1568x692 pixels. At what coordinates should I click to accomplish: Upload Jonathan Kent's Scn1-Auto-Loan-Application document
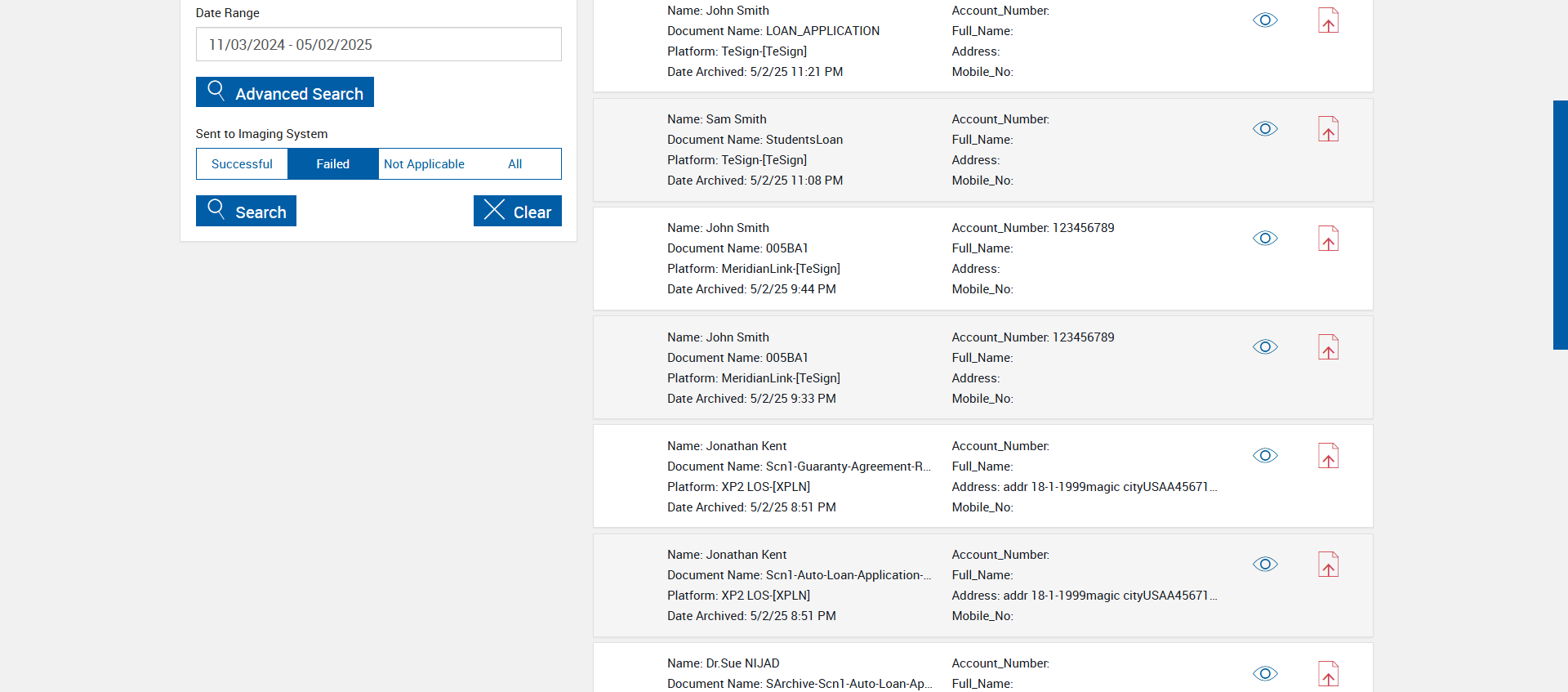[1329, 565]
